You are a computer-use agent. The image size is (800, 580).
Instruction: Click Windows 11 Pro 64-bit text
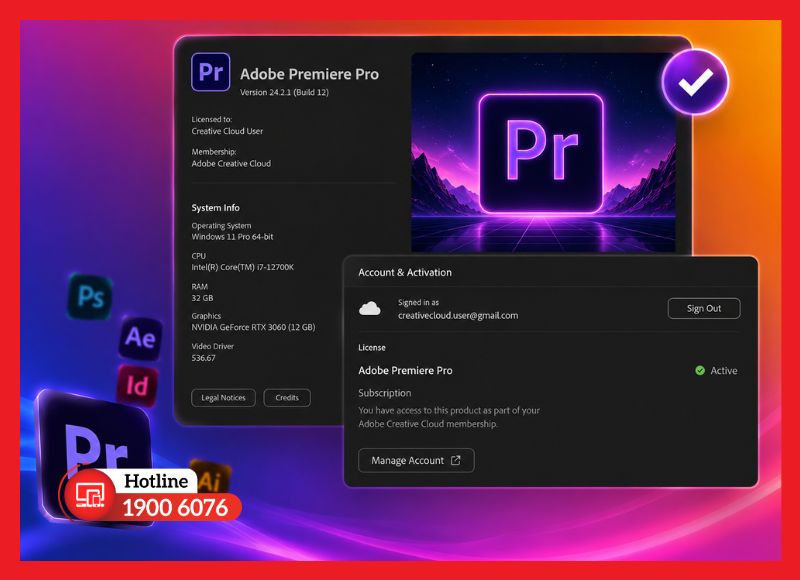232,237
